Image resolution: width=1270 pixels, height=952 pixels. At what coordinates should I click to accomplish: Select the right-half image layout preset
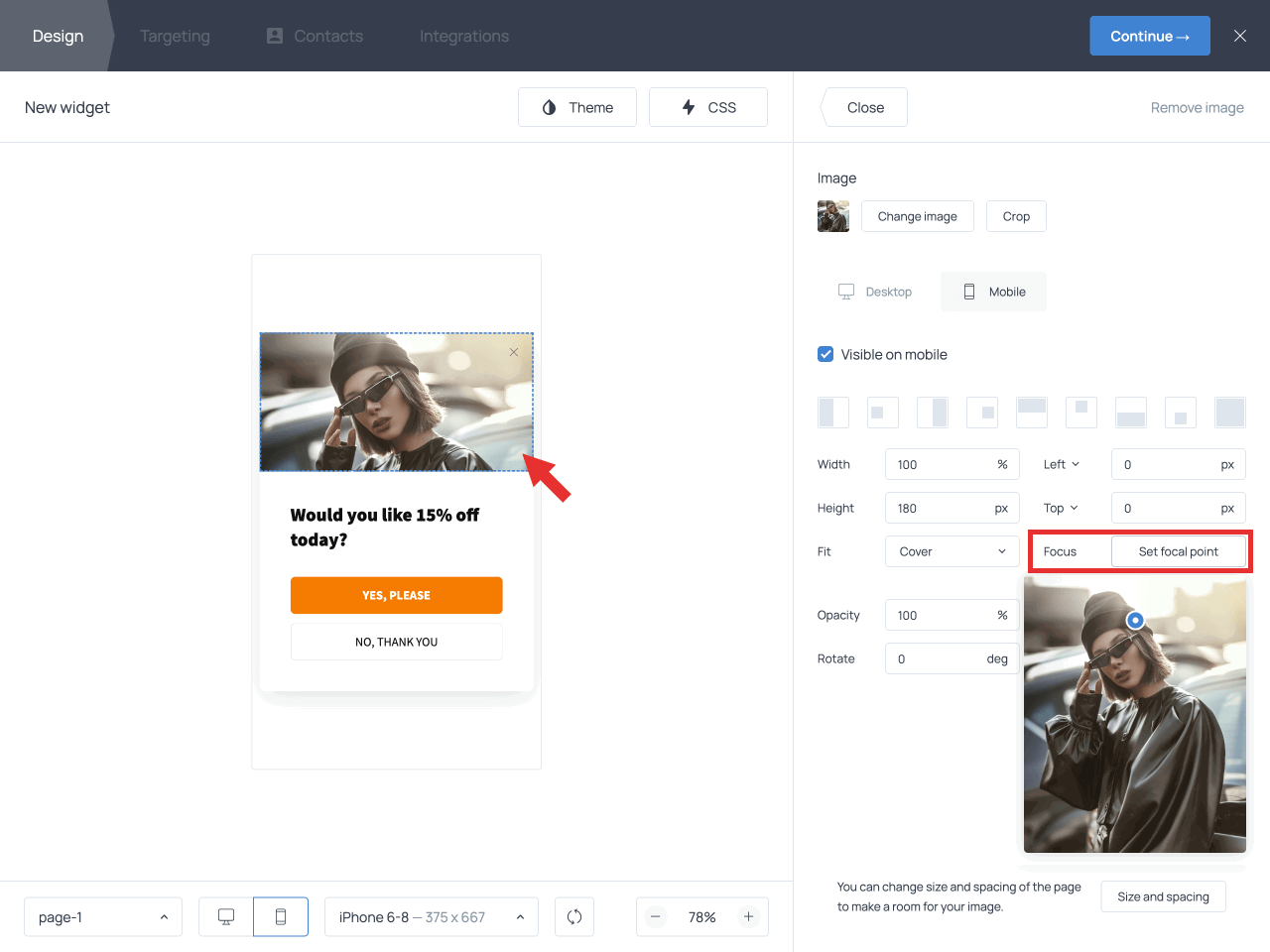[932, 413]
